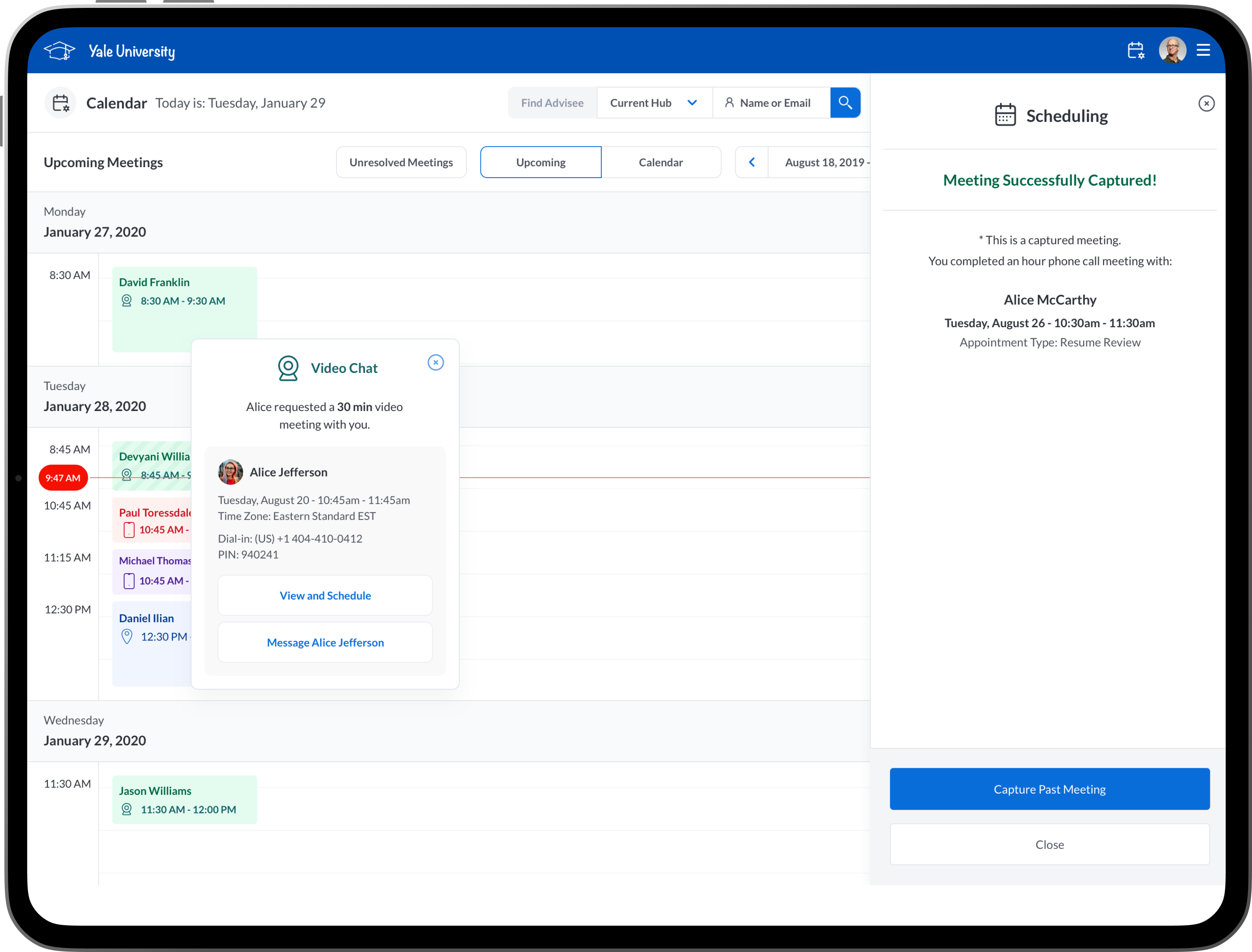Switch to the Calendar view tab
The height and width of the screenshot is (952, 1252).
[661, 163]
